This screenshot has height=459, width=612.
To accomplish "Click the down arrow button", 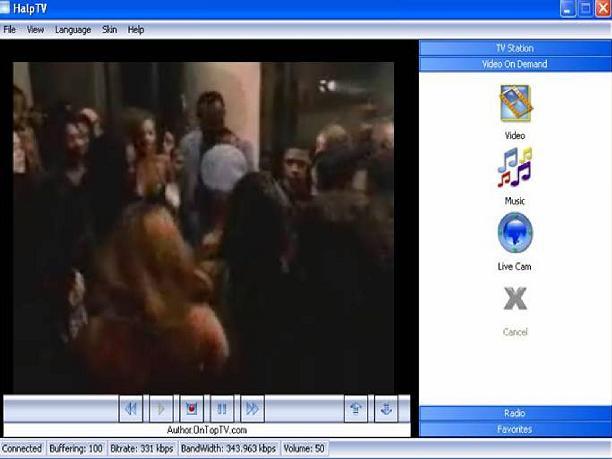I will click(x=386, y=409).
